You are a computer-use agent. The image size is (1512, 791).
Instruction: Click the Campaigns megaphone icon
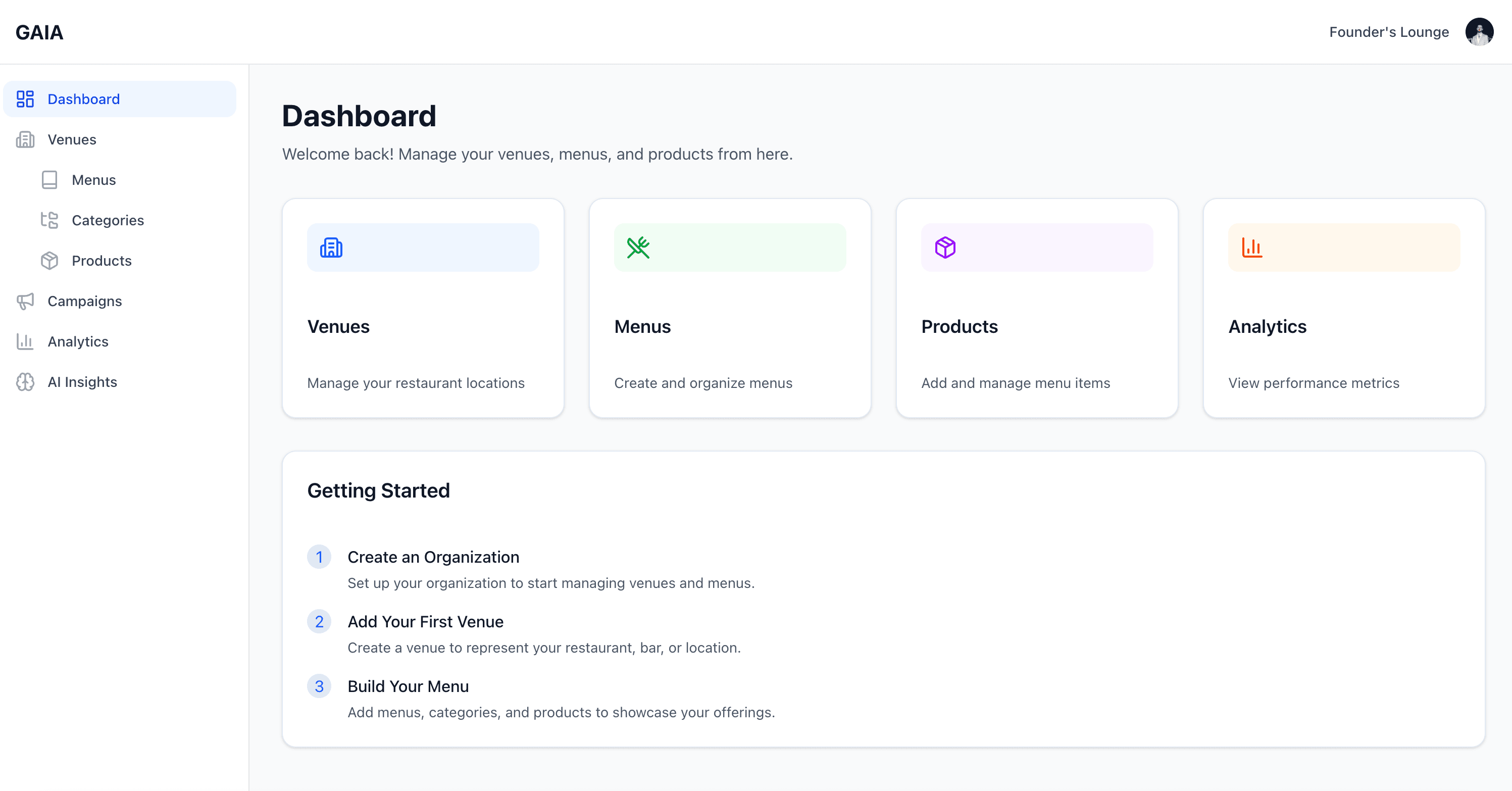tap(25, 301)
